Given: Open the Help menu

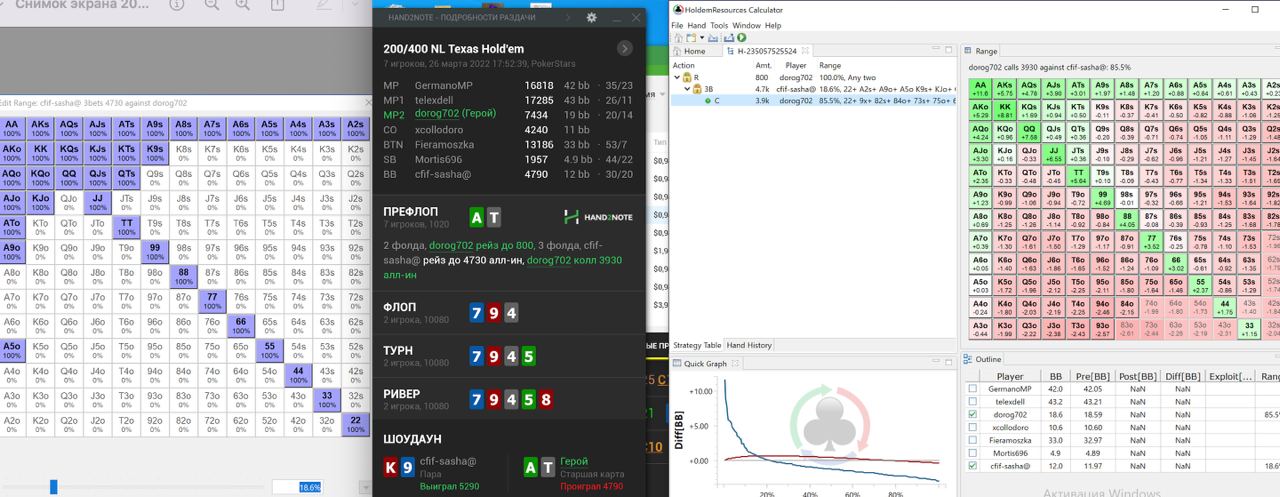Looking at the screenshot, I should [773, 25].
